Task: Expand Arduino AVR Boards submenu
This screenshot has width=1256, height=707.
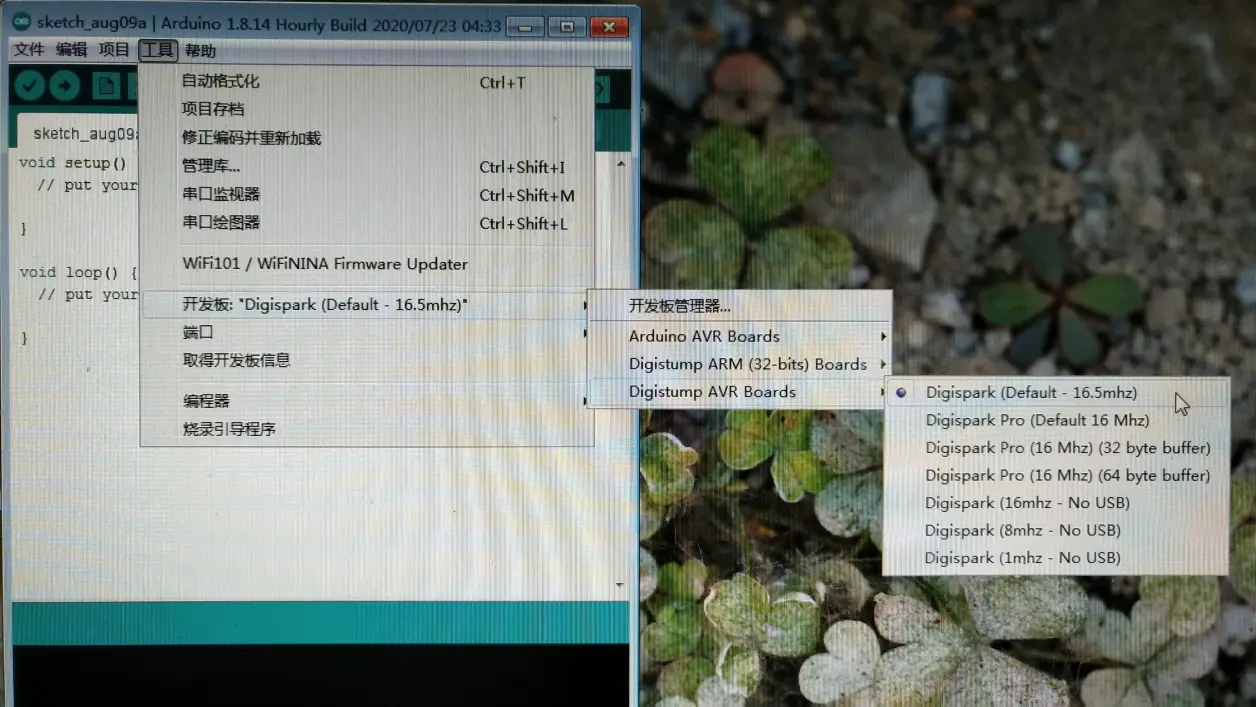Action: 739,336
